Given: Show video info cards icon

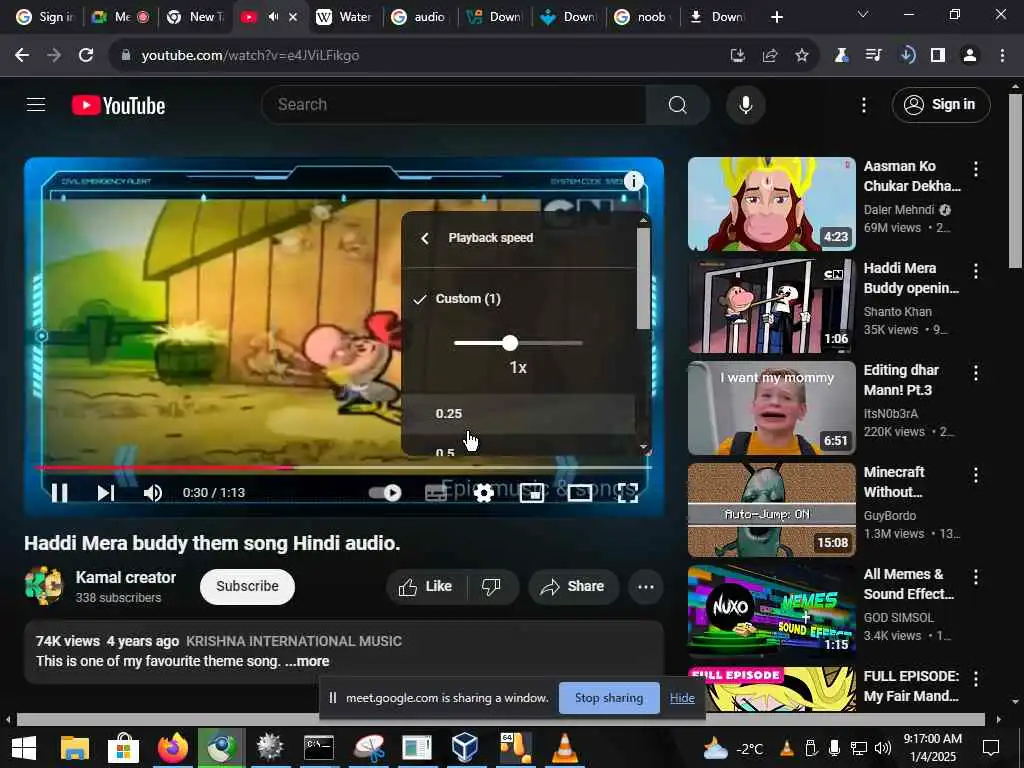Looking at the screenshot, I should (633, 181).
